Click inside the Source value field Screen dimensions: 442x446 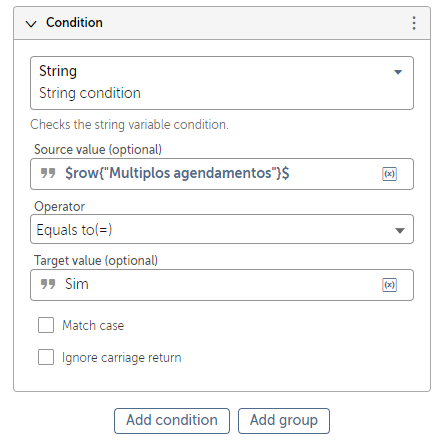point(222,174)
